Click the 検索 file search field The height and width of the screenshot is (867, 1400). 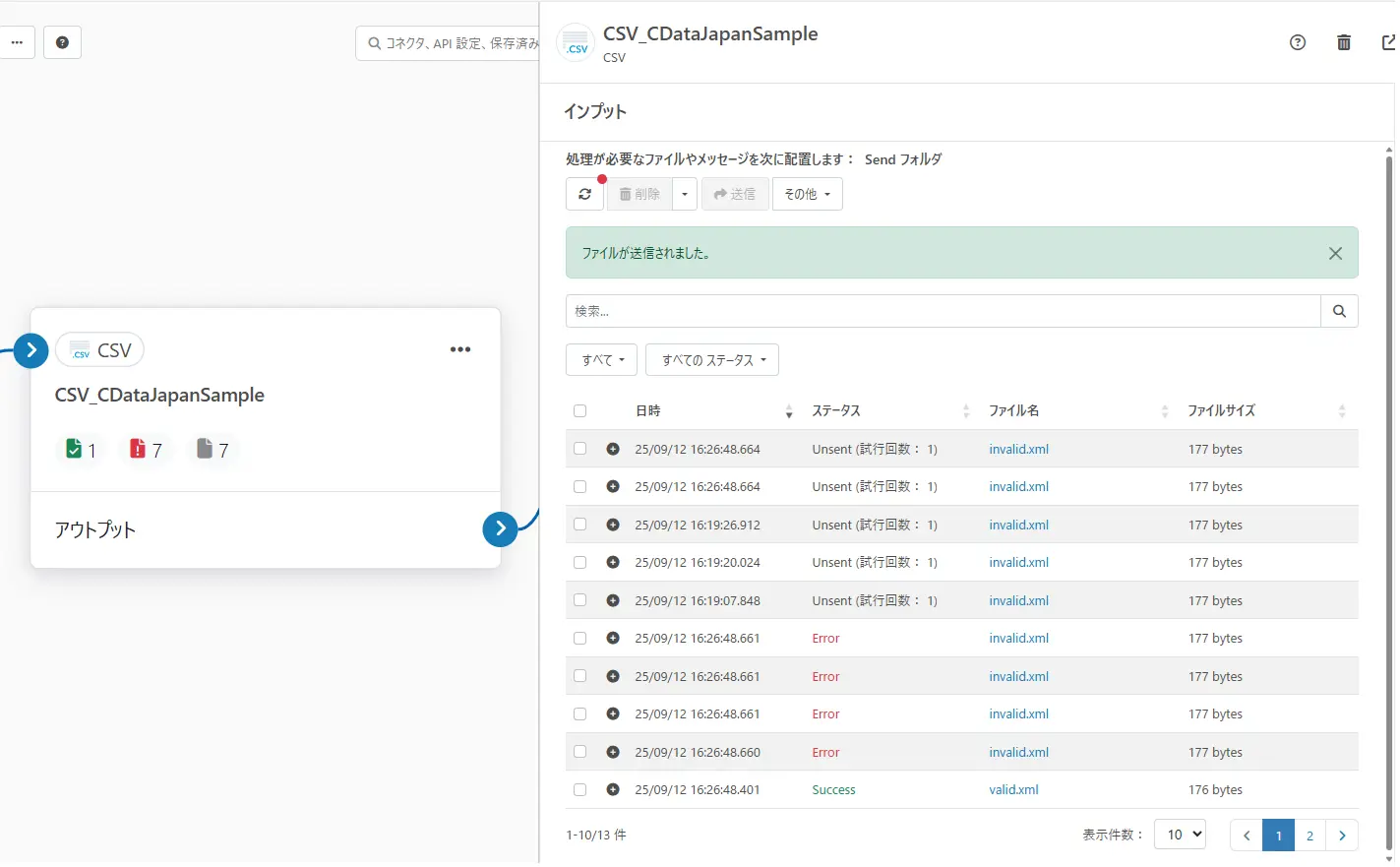pos(943,311)
